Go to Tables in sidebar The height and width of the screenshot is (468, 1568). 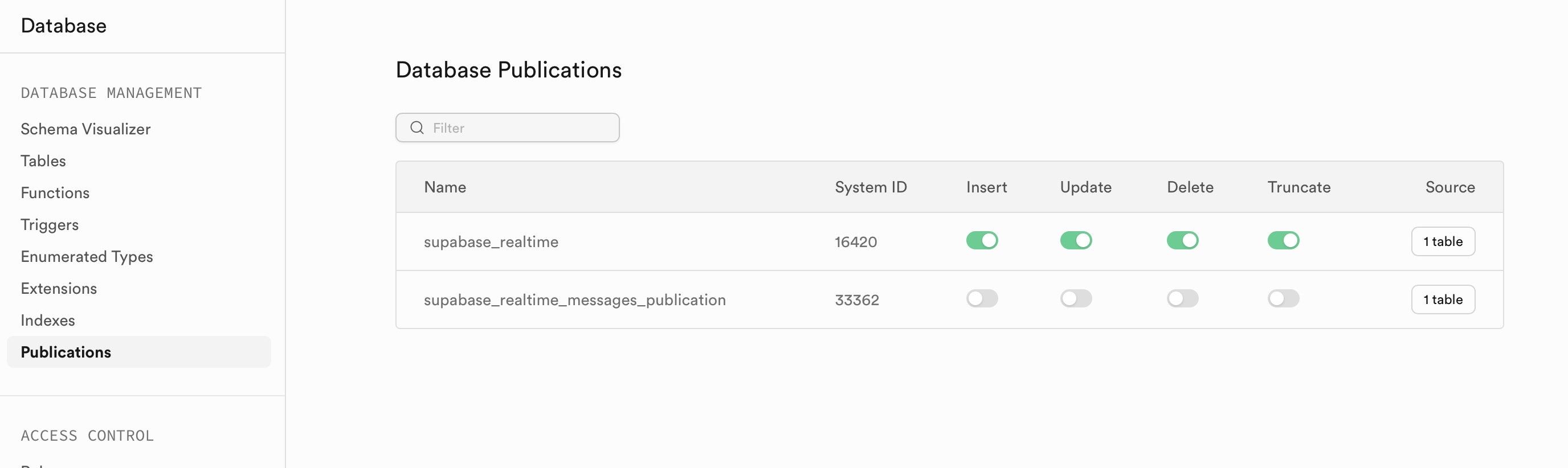click(43, 161)
